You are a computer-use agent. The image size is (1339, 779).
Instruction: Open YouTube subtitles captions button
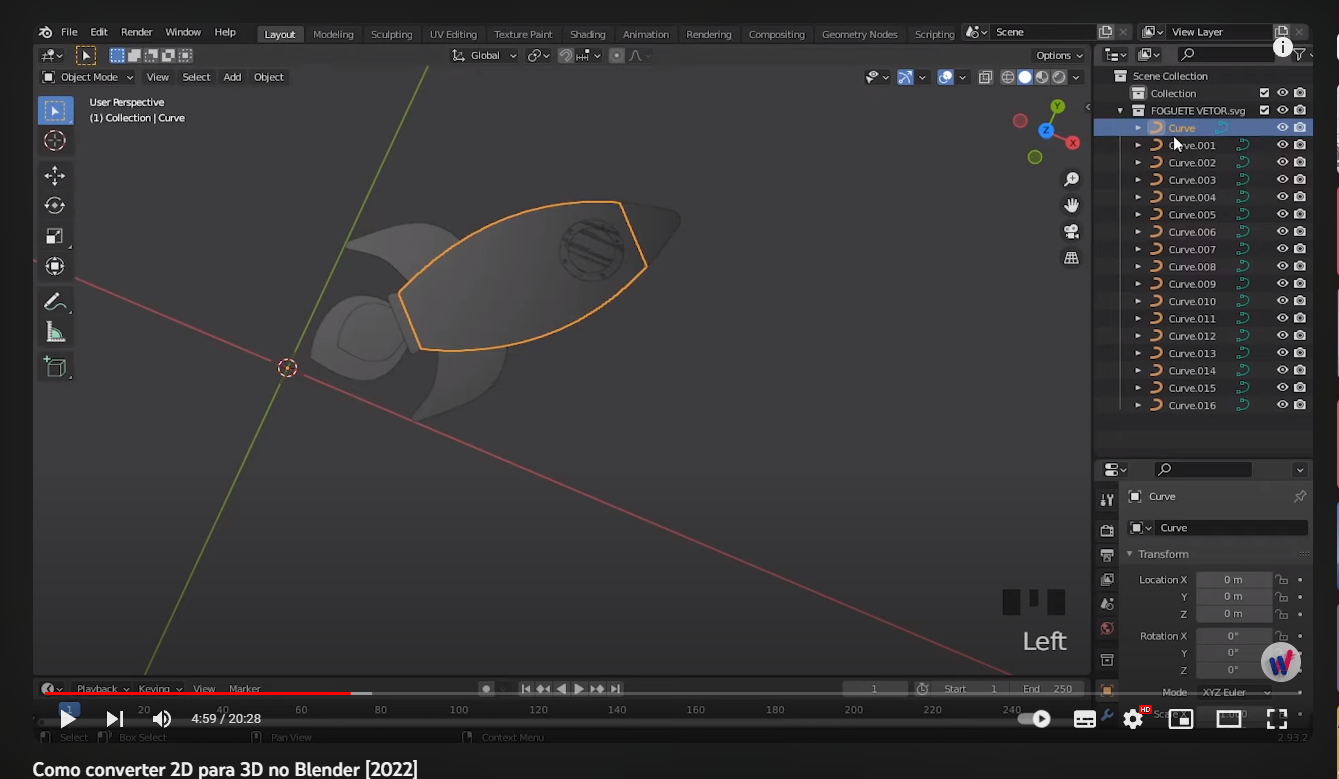[x=1085, y=718]
